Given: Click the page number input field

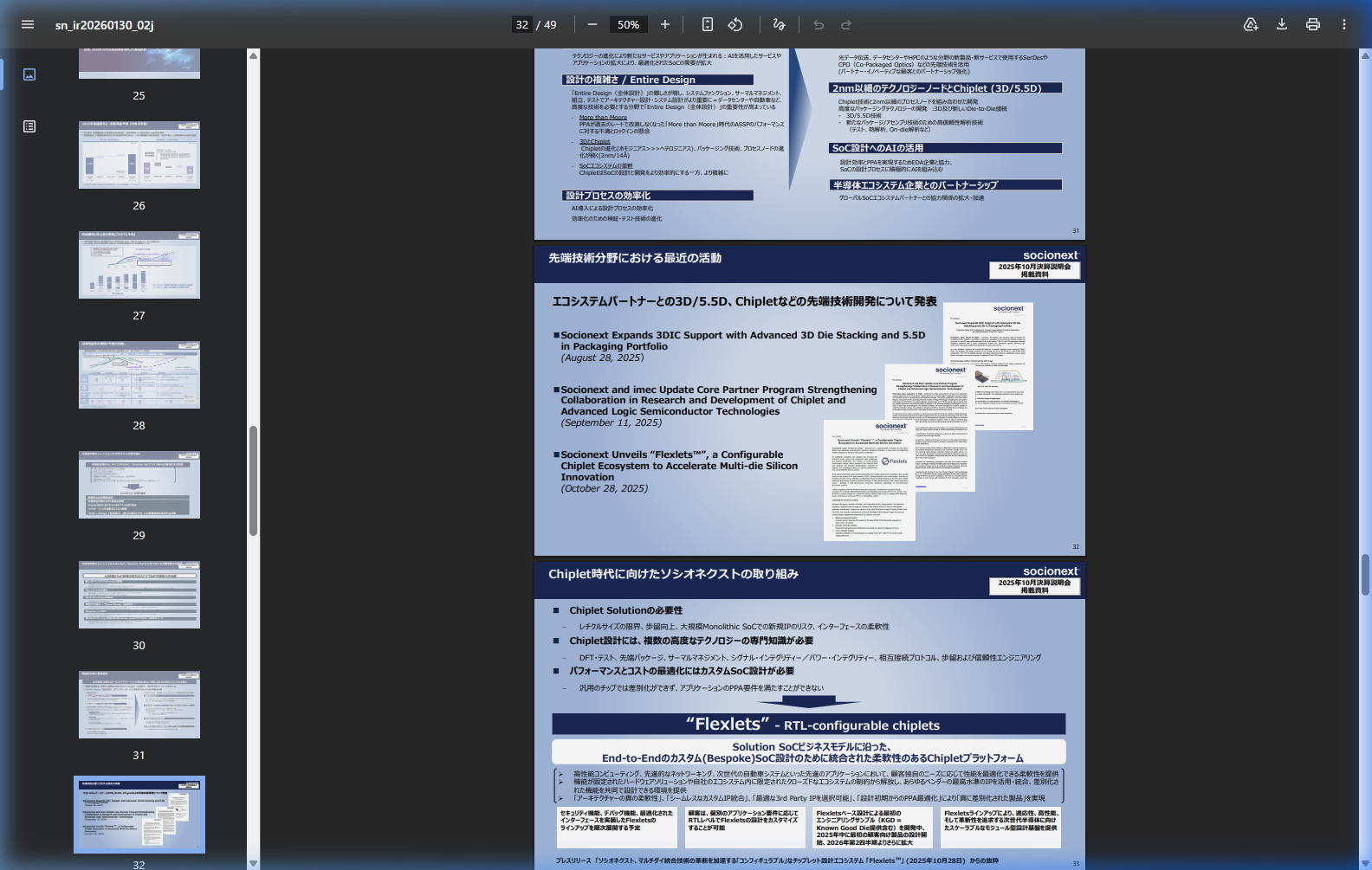Looking at the screenshot, I should (x=522, y=24).
